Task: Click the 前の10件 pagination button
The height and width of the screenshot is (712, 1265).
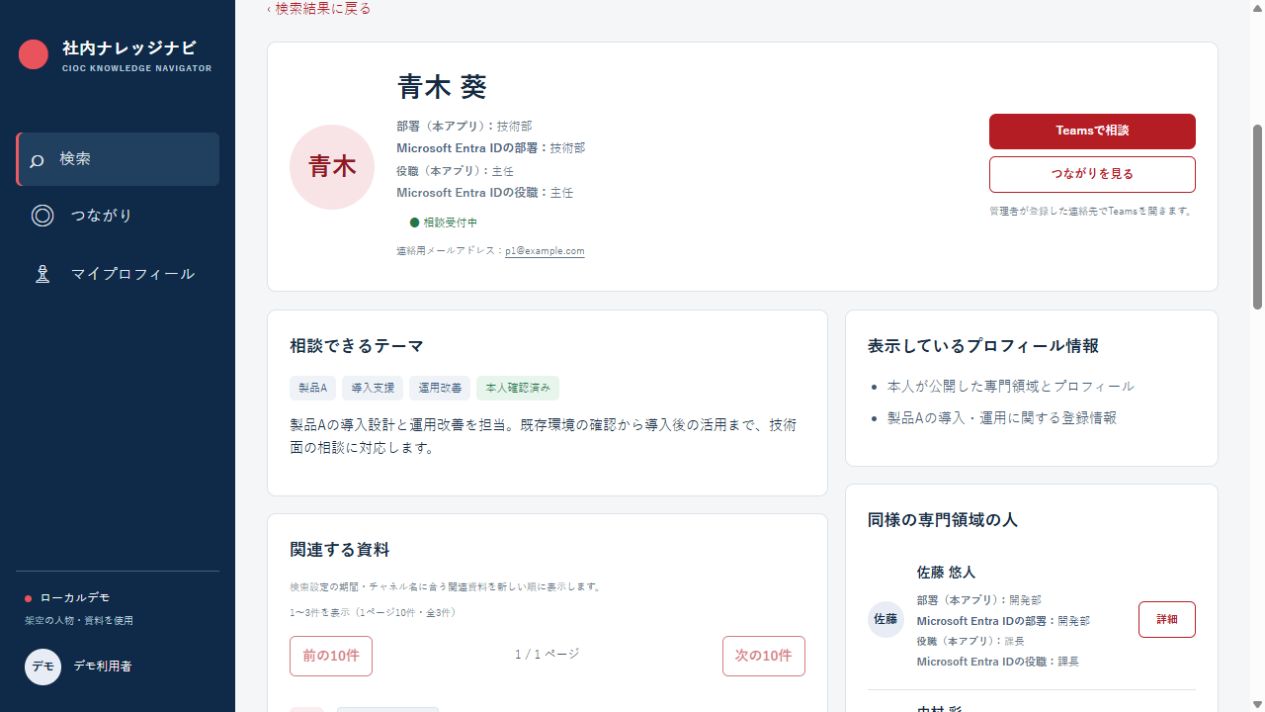Action: 331,656
